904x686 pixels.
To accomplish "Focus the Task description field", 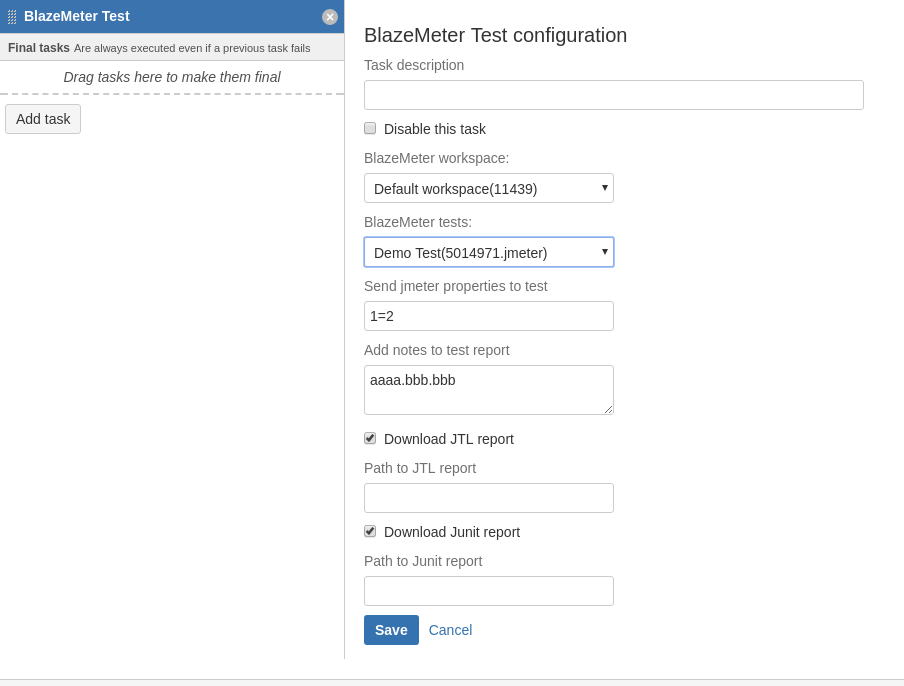I will [614, 95].
